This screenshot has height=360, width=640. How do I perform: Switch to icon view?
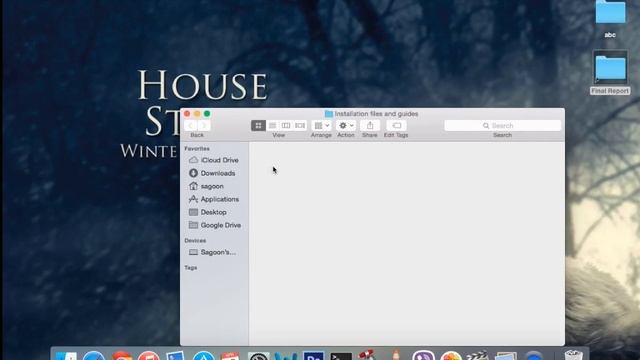[x=258, y=126]
